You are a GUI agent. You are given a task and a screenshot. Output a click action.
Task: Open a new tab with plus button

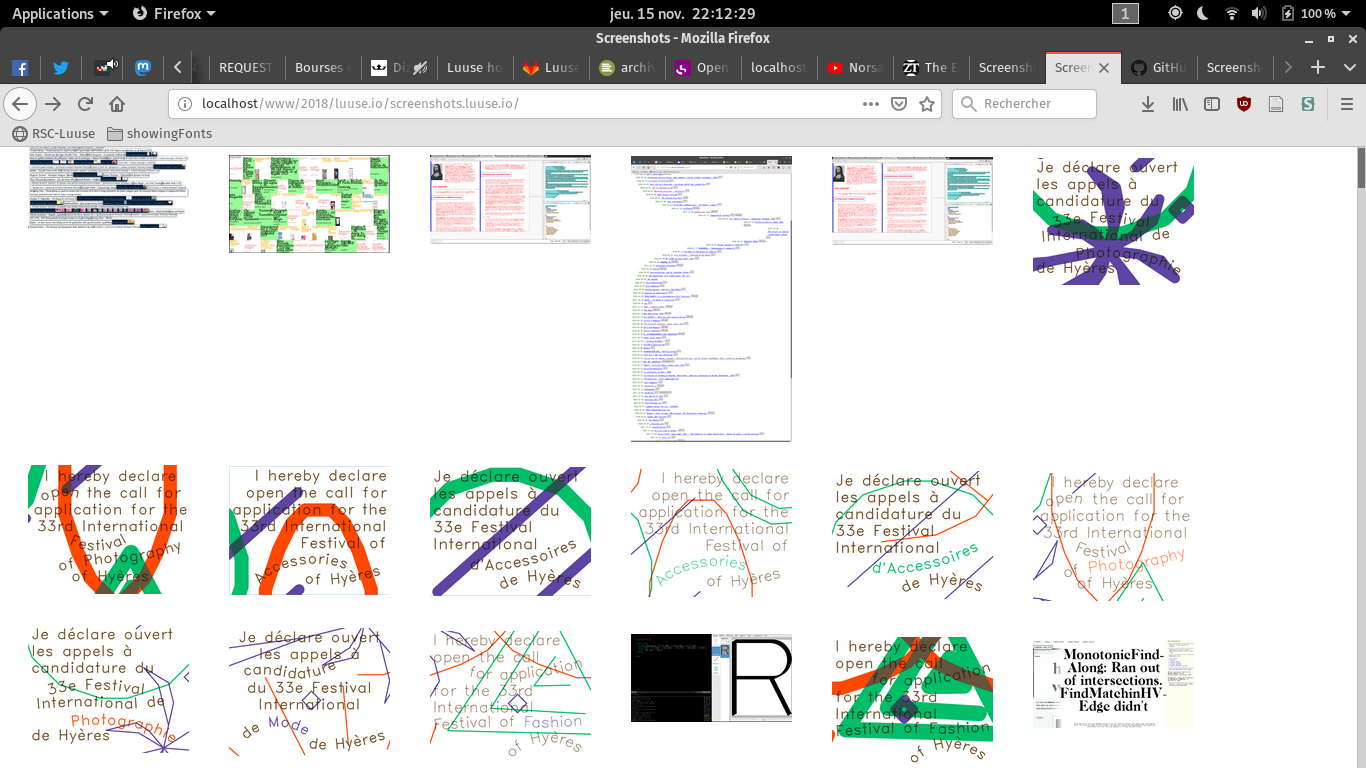(x=1318, y=68)
